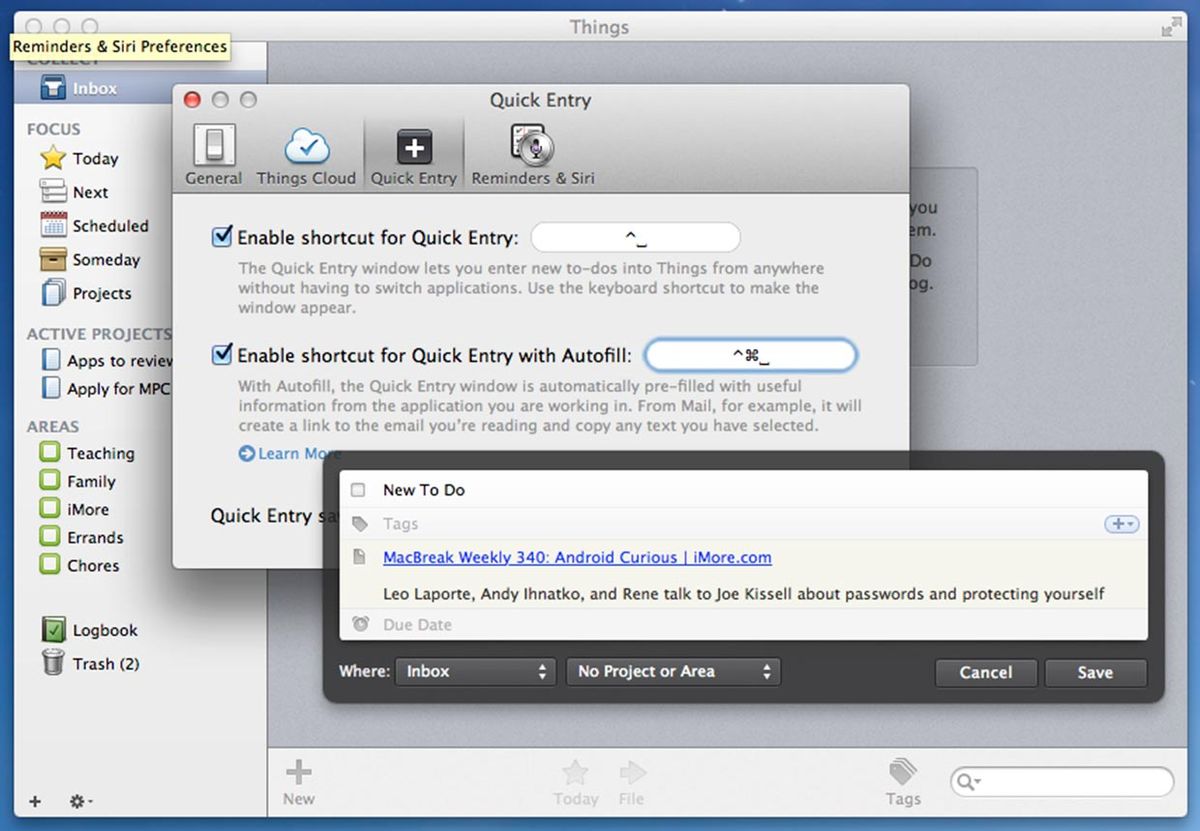Click the alarm clock Due Date icon
This screenshot has height=831, width=1200.
click(x=360, y=624)
